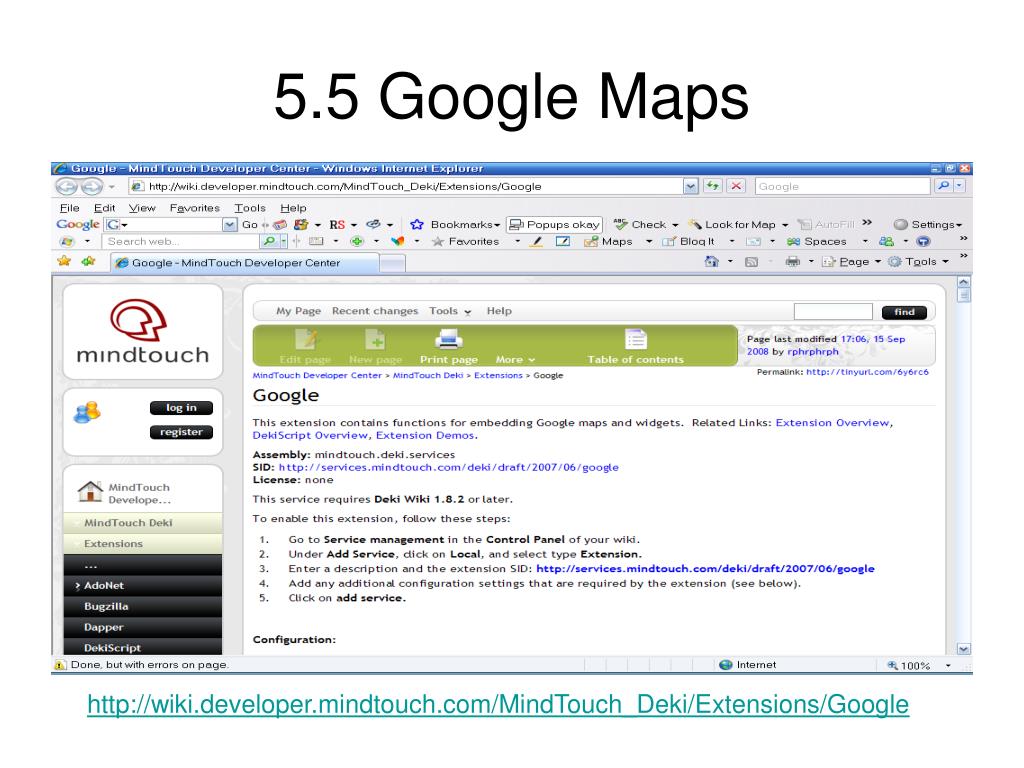Click the red X Stop button
1024x768 pixels.
coord(736,186)
